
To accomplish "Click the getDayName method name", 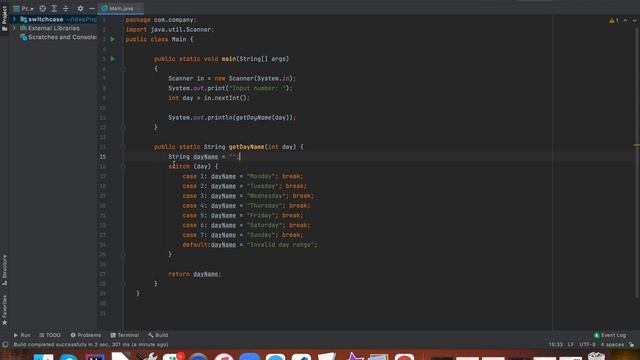I will point(246,147).
